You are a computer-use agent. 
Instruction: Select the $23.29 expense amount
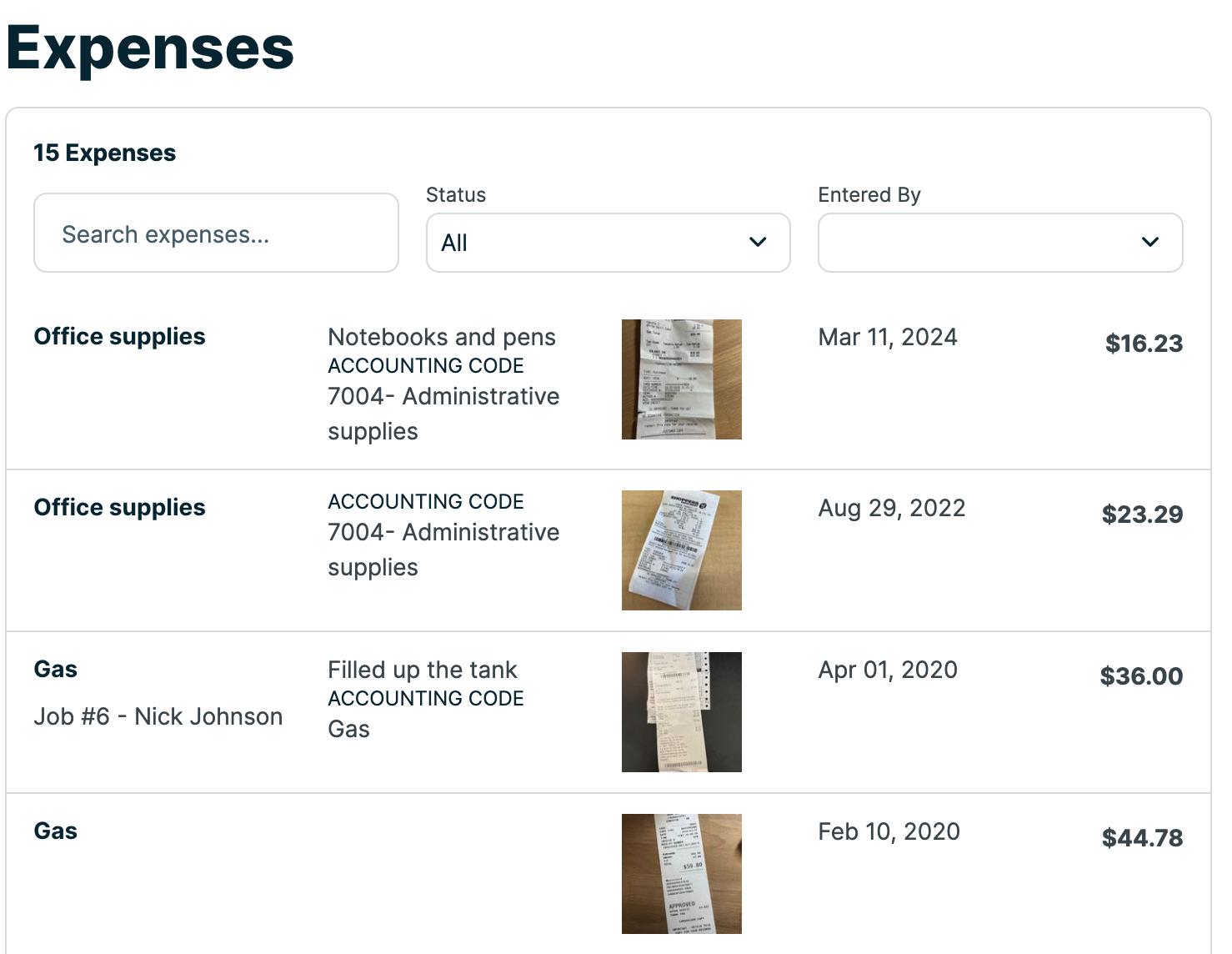[1141, 515]
